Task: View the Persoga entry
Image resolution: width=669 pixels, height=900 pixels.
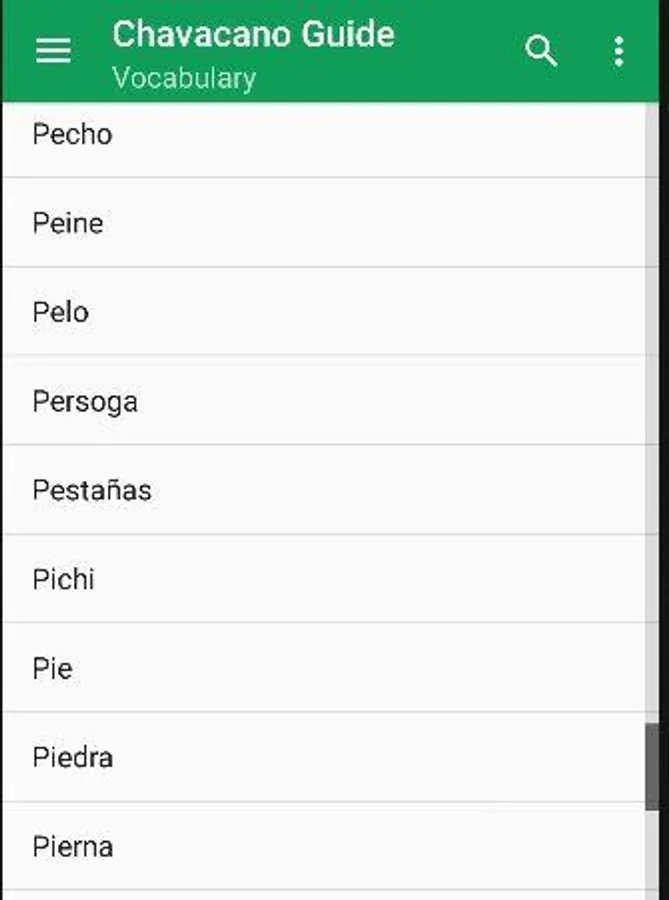Action: click(x=85, y=401)
